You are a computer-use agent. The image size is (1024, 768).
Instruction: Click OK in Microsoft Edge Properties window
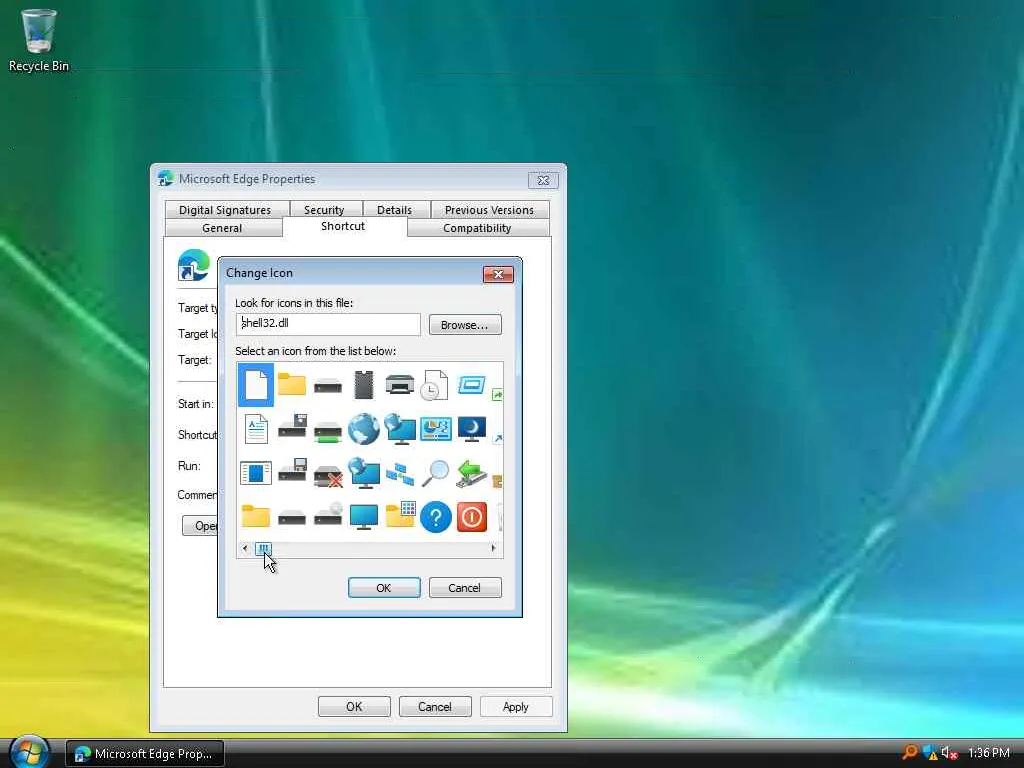(354, 707)
